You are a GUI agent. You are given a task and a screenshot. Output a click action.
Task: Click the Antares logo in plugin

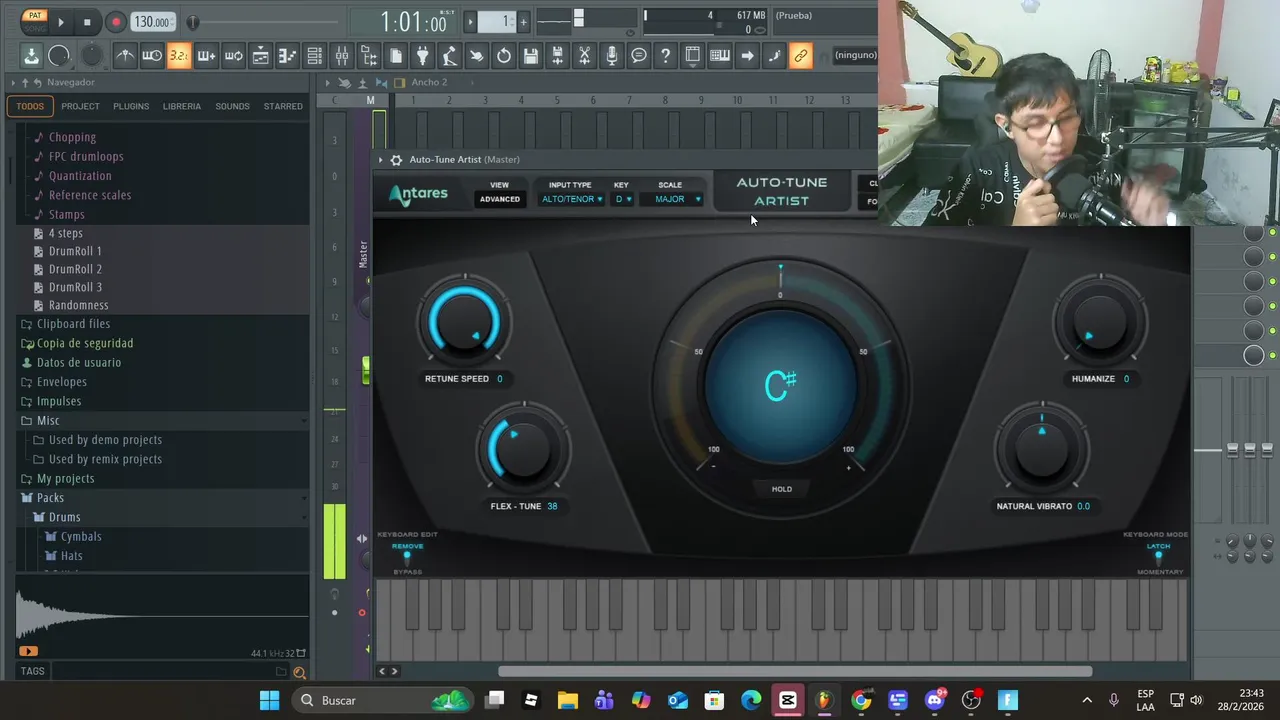(418, 194)
